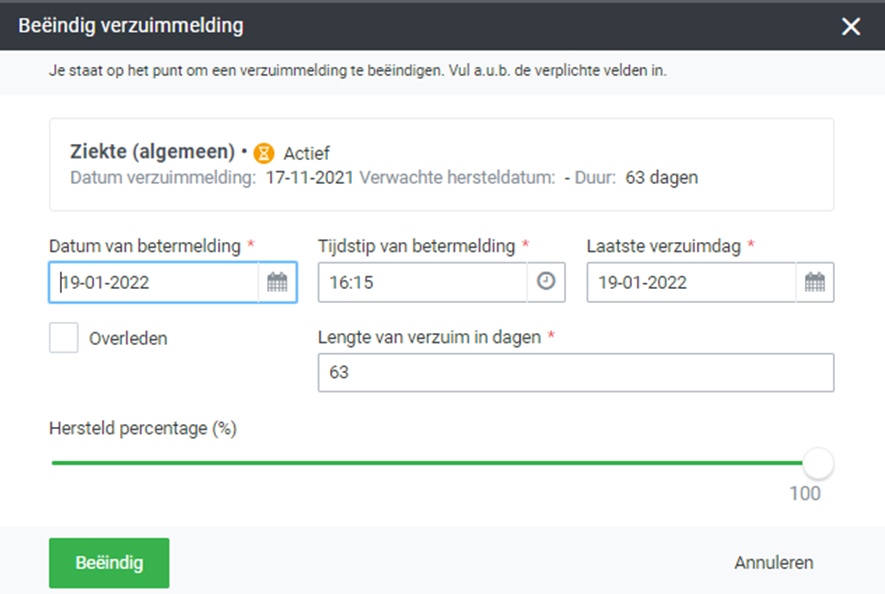Image resolution: width=885 pixels, height=594 pixels.
Task: Click the middle of the Hersteld percentage track
Action: tap(434, 463)
